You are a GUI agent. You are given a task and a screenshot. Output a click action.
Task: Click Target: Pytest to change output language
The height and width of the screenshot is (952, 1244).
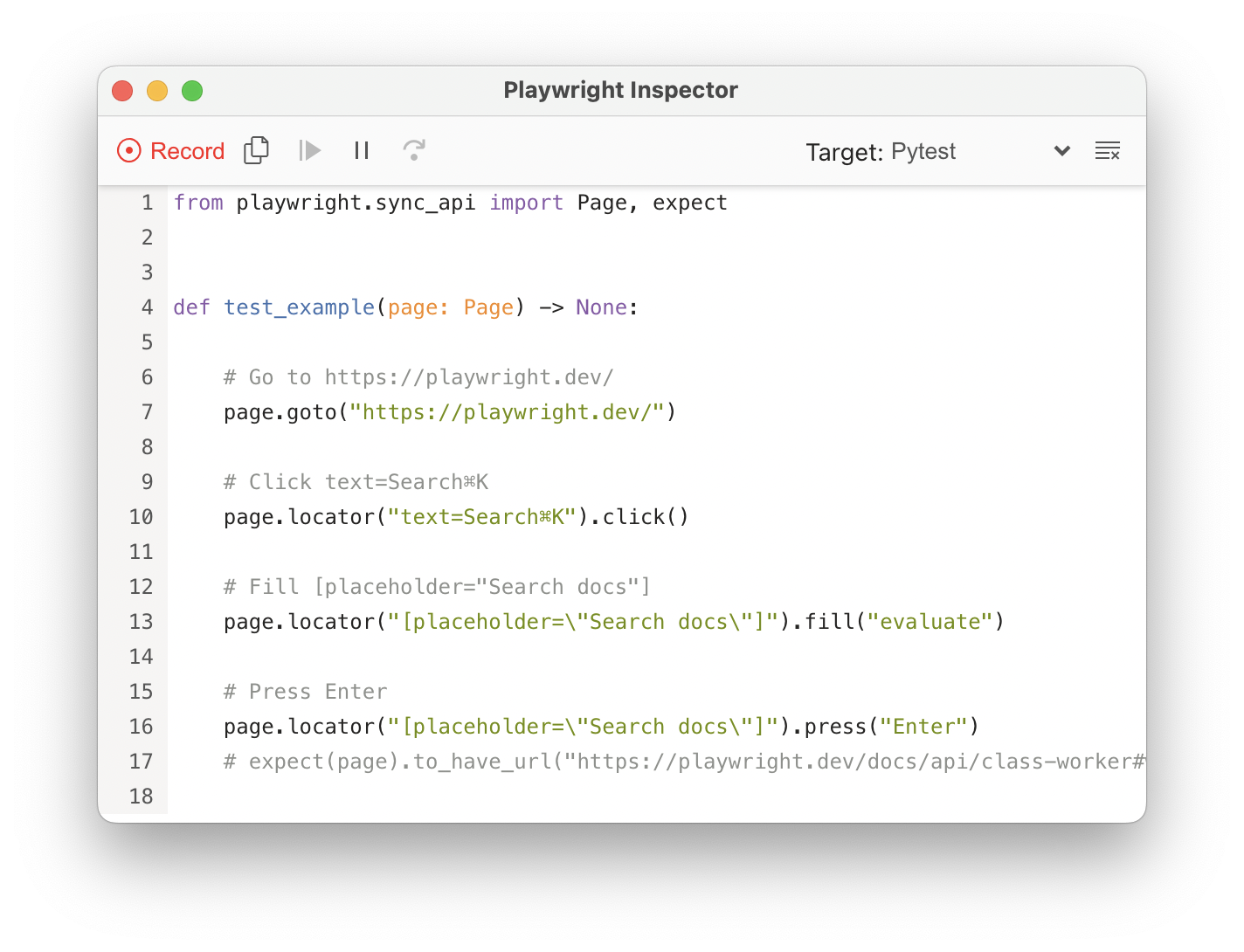pos(881,150)
